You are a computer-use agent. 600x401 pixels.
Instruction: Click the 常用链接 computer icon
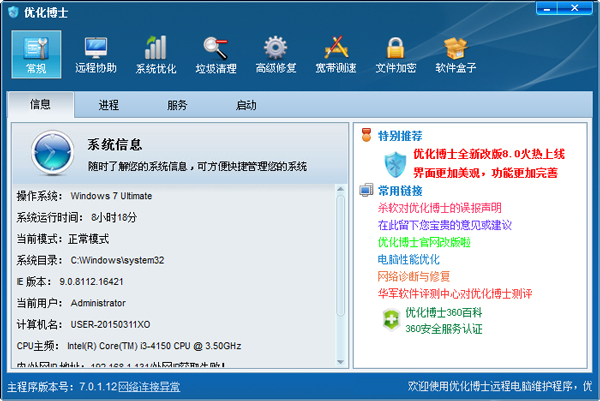click(x=366, y=190)
